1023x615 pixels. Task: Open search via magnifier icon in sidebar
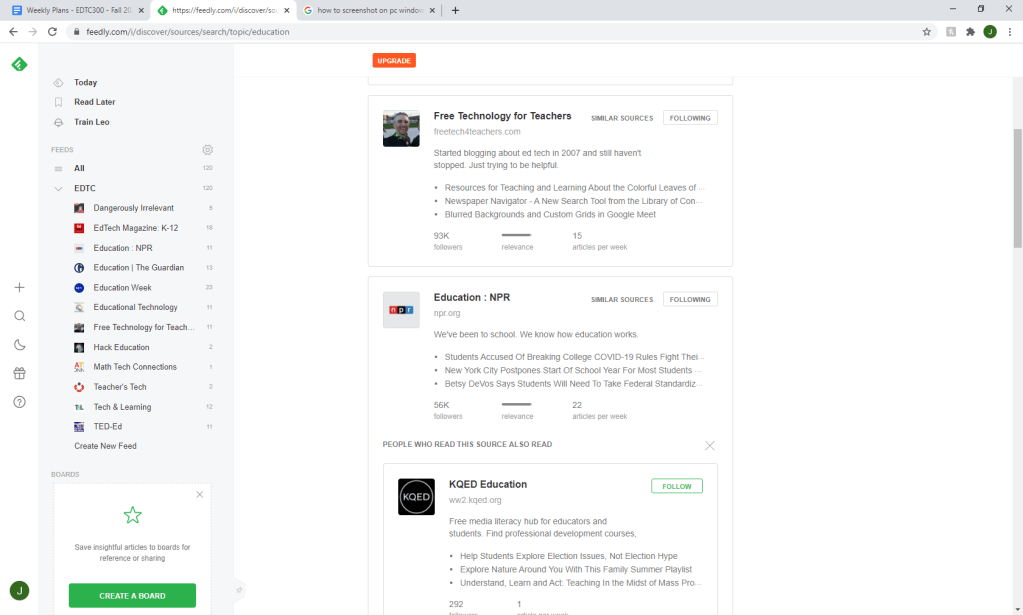coord(19,316)
